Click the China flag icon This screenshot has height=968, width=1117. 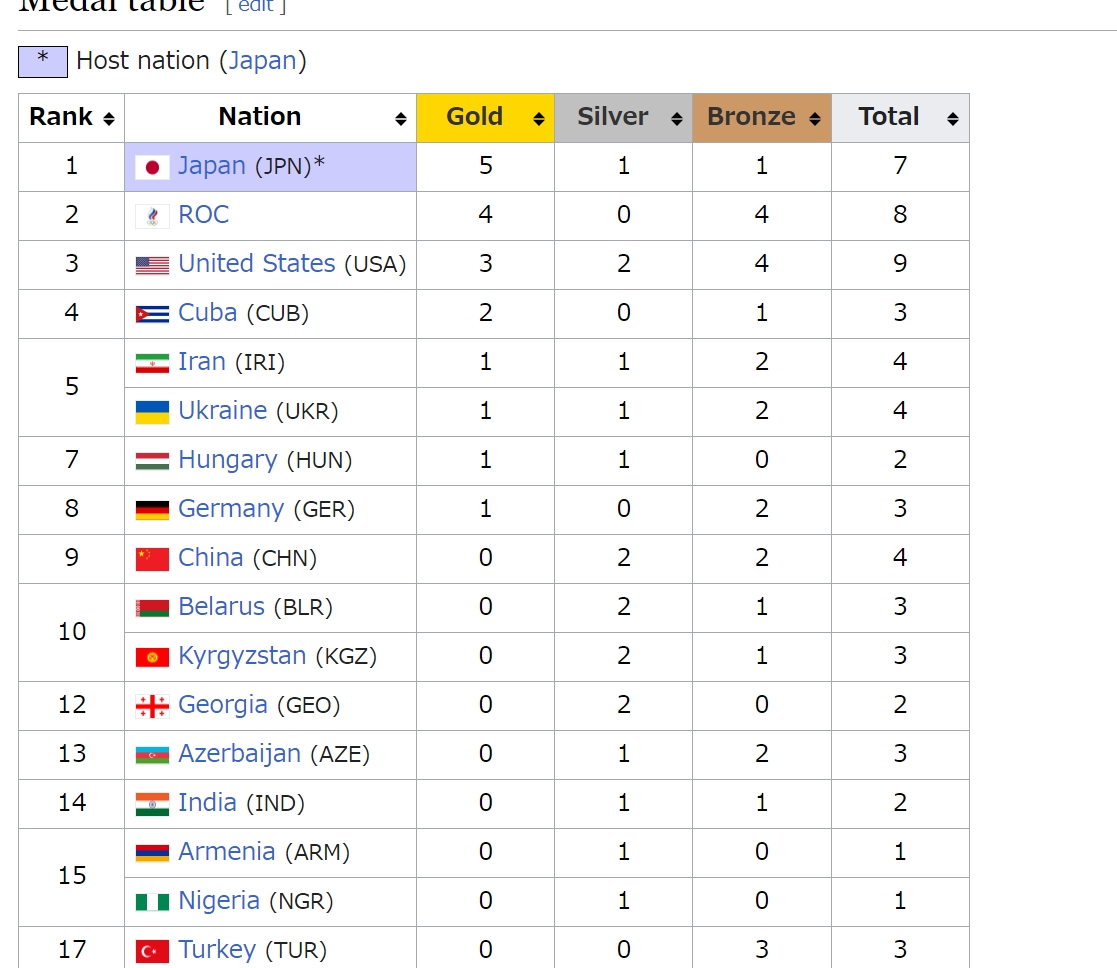pos(152,560)
